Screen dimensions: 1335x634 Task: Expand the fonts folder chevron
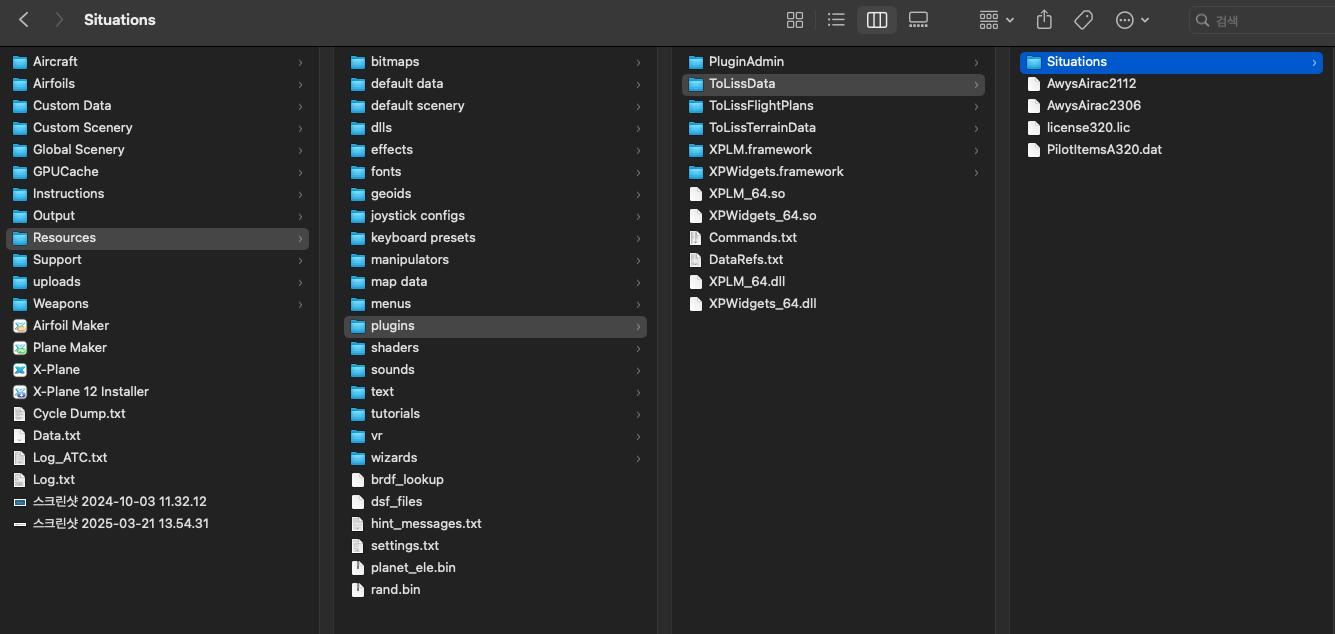638,172
